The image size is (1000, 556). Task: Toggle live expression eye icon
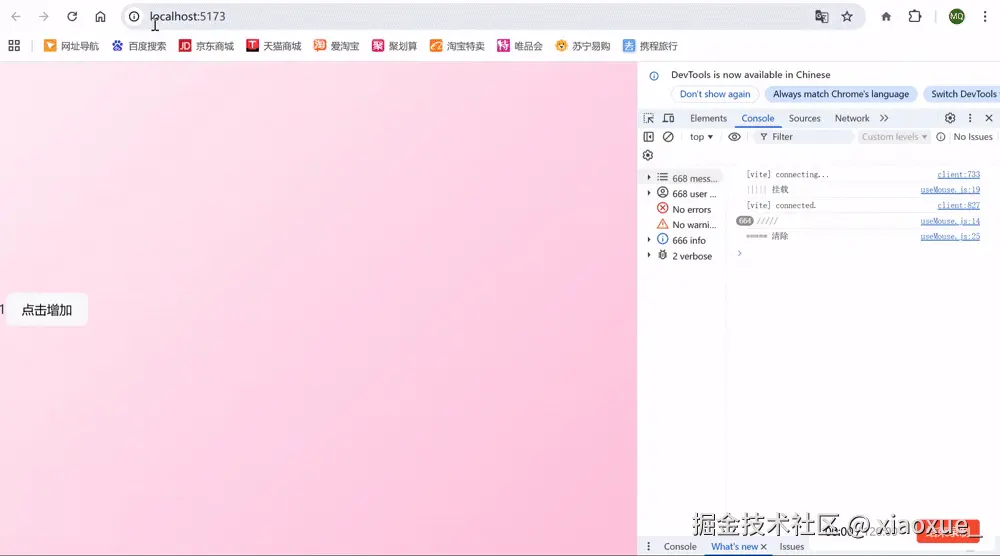[x=734, y=137]
